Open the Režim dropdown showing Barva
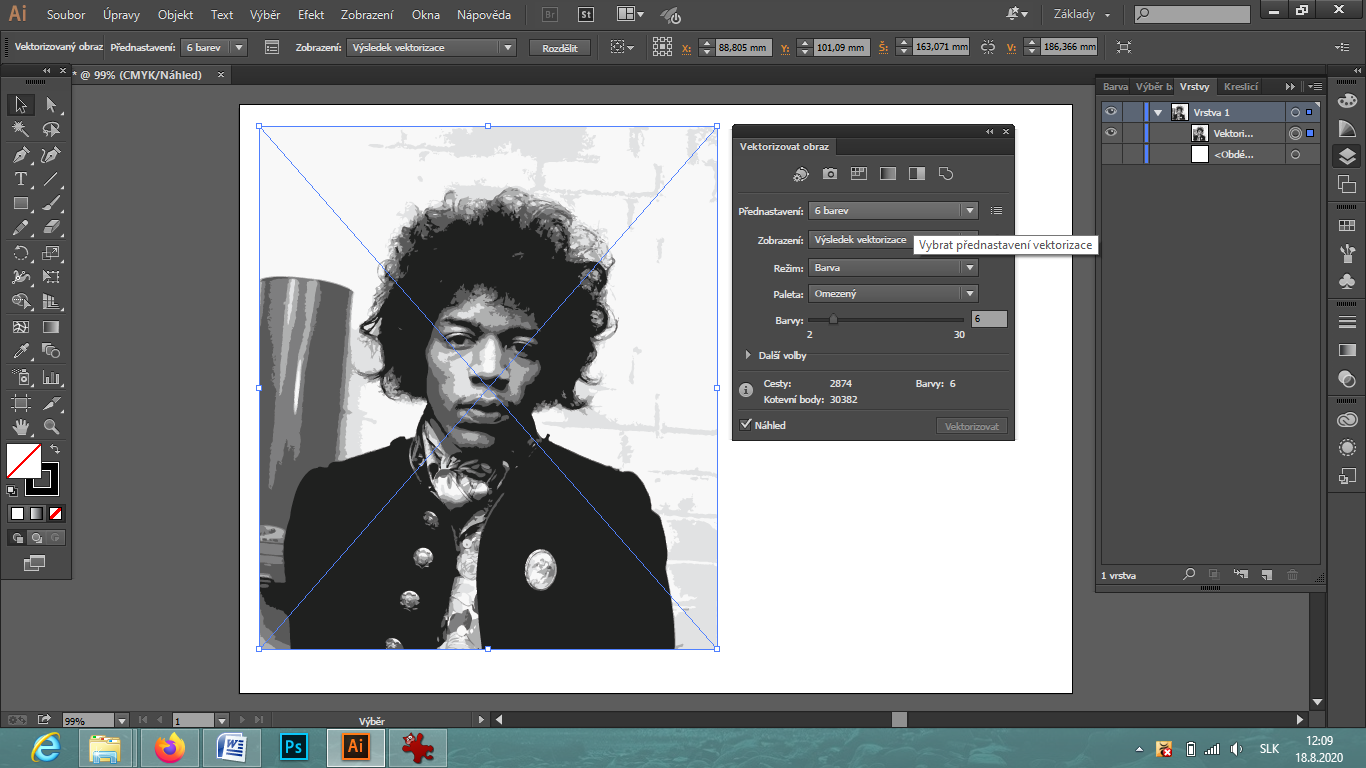Viewport: 1366px width, 768px height. [x=893, y=268]
